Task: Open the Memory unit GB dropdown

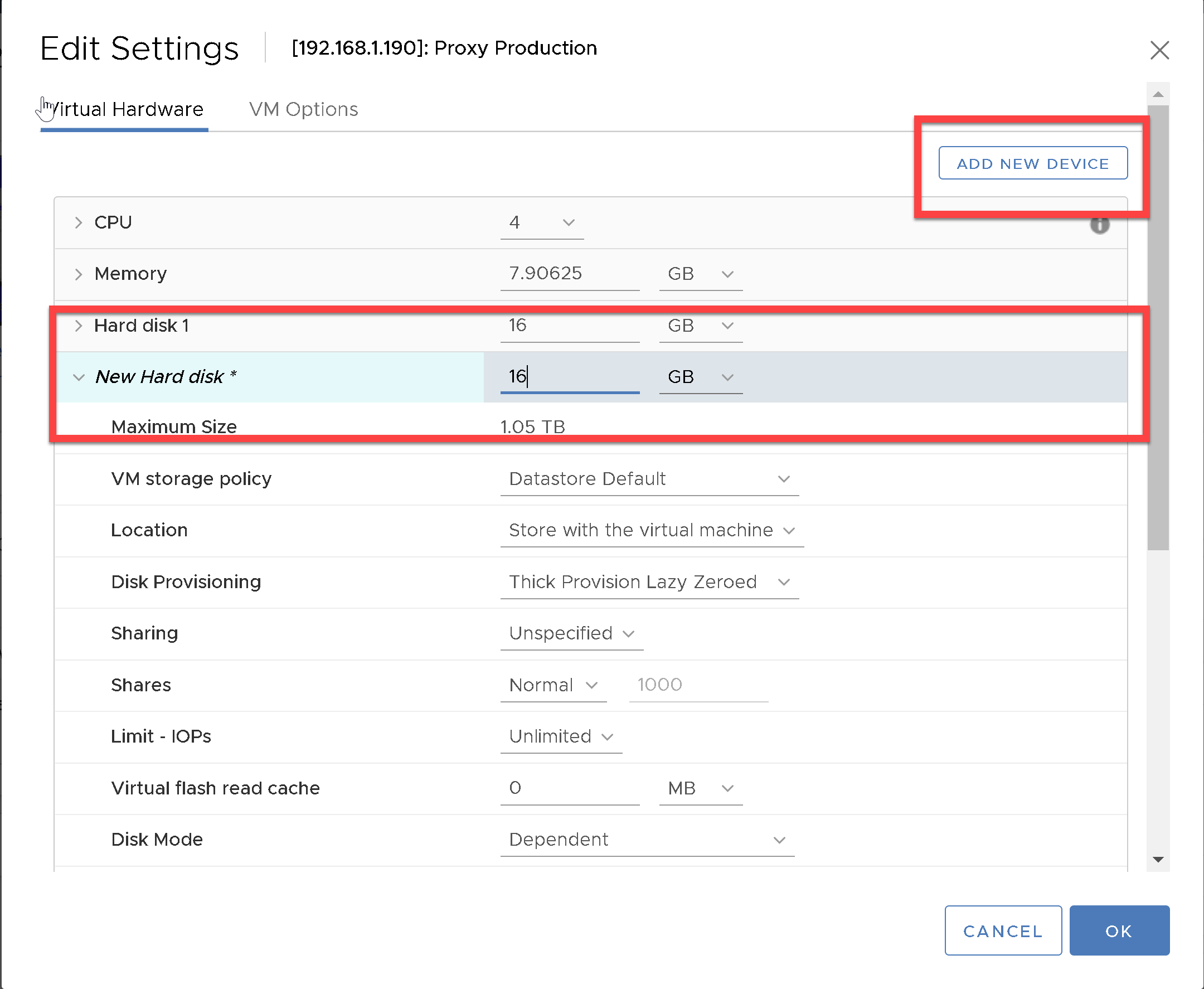Action: point(700,274)
